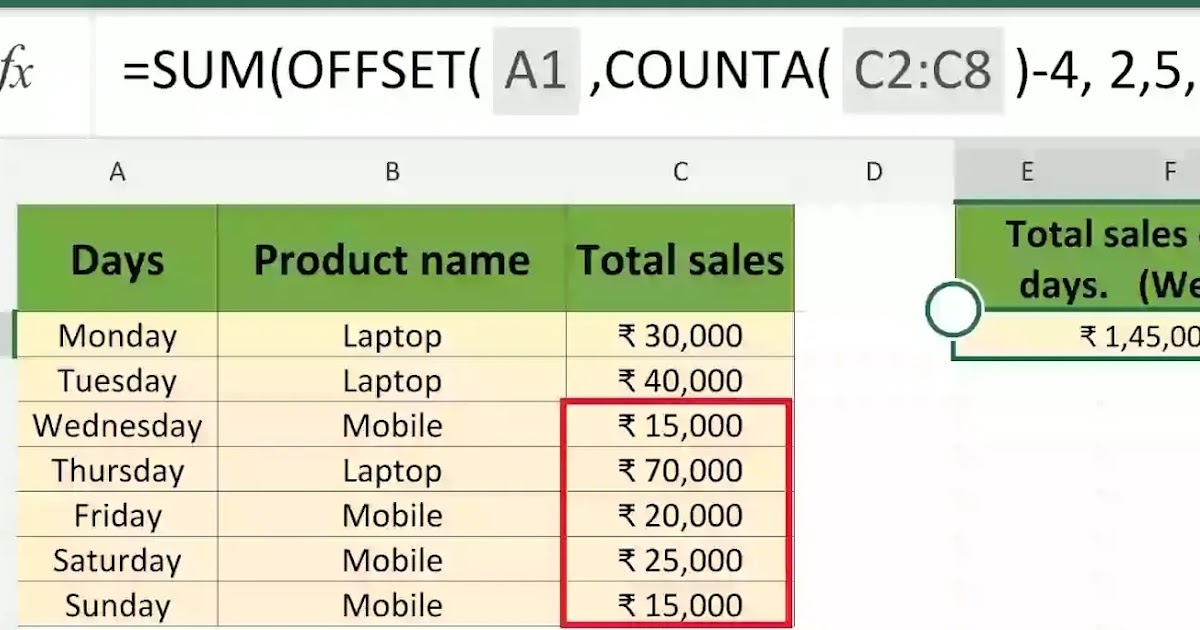Select column B header
Image resolution: width=1200 pixels, height=630 pixels.
coord(391,171)
